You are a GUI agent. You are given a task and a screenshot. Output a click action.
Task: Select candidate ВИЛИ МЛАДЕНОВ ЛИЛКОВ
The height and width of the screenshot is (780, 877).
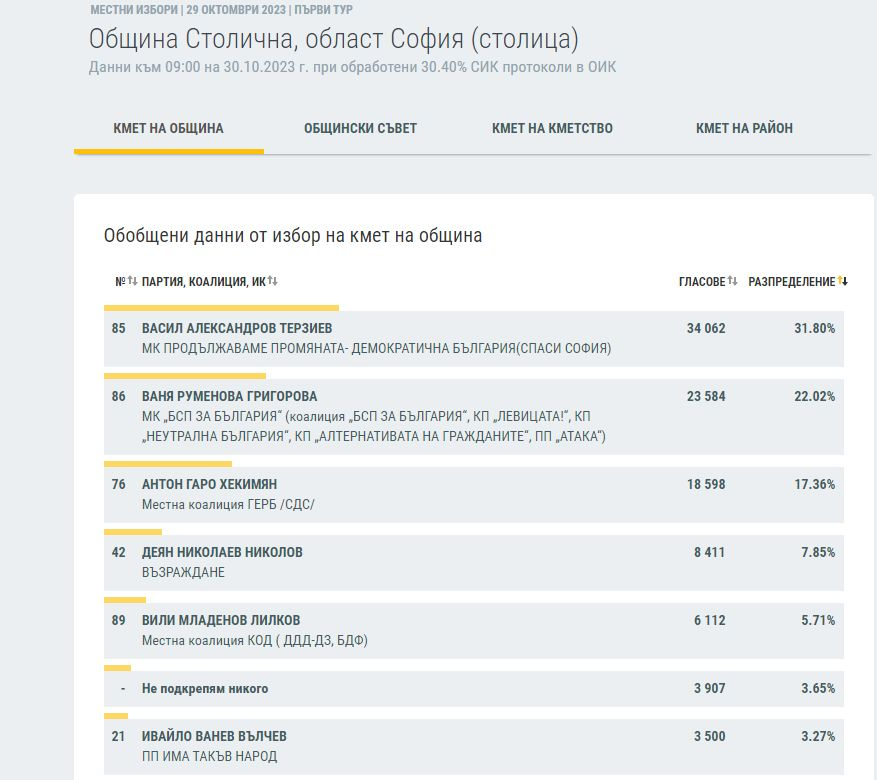(221, 621)
